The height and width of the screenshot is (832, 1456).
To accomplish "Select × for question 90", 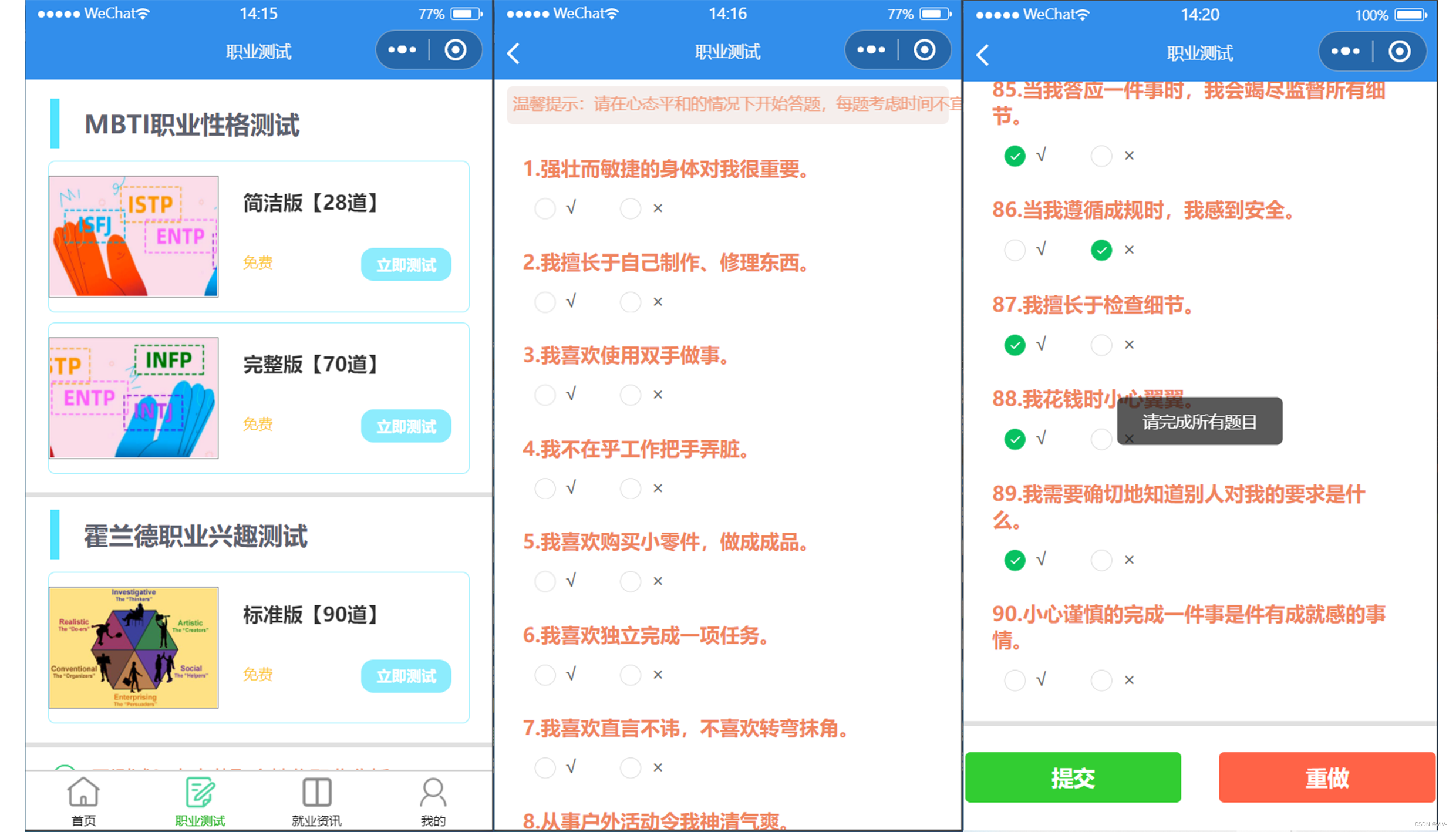I will 1101,681.
